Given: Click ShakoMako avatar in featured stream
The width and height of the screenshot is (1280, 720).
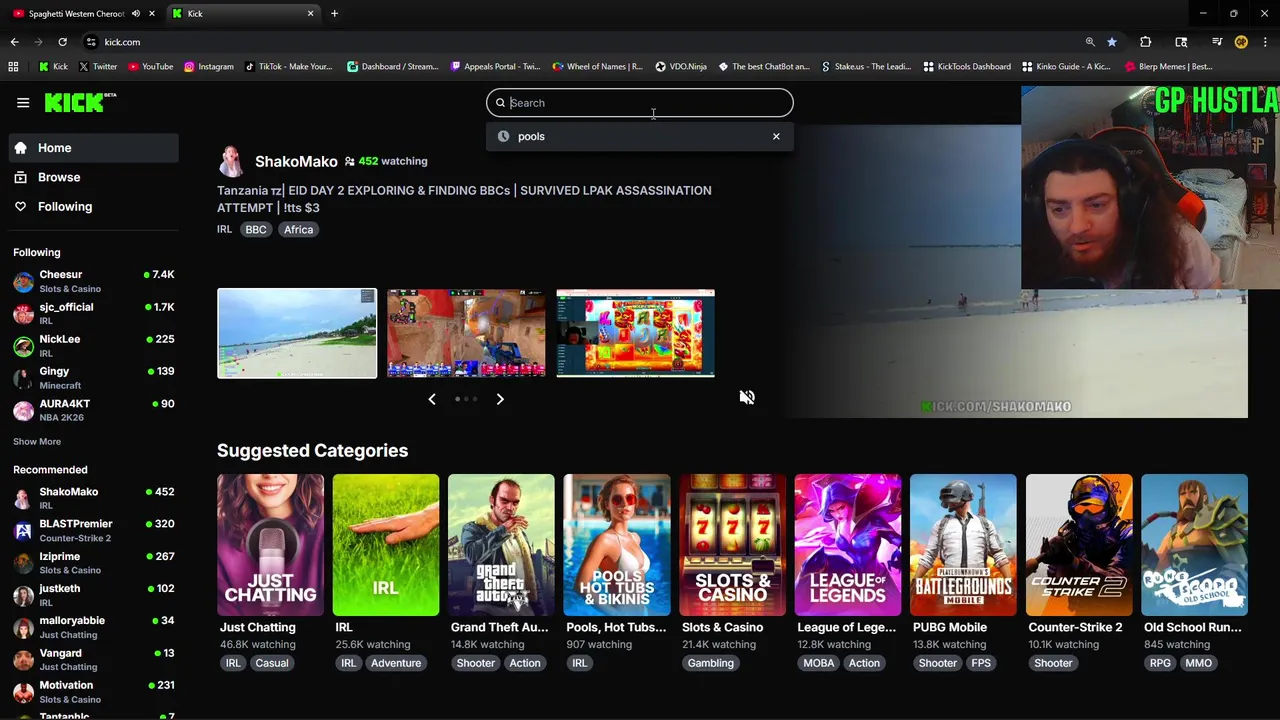Looking at the screenshot, I should (x=231, y=161).
